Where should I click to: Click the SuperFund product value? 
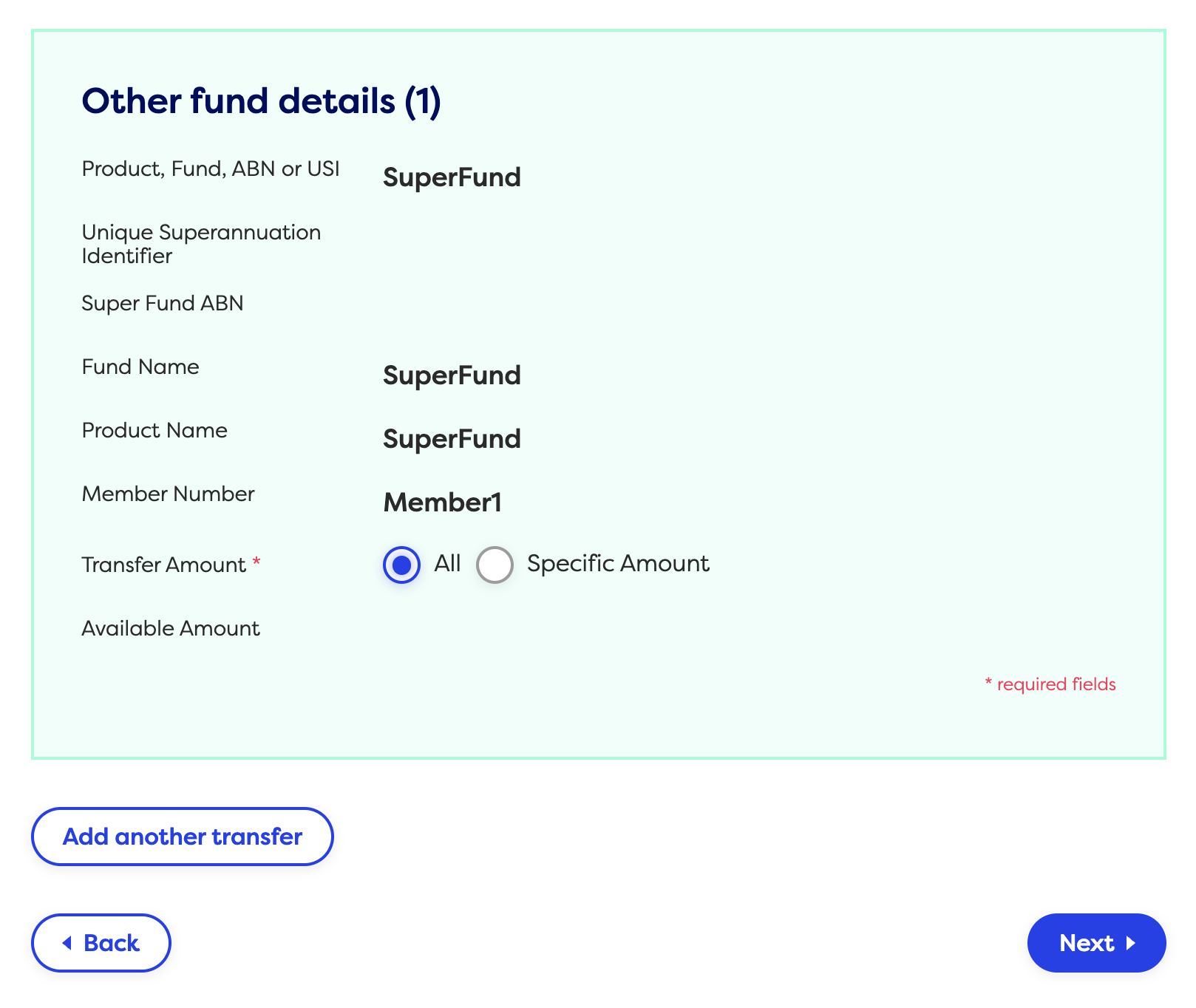click(x=452, y=177)
